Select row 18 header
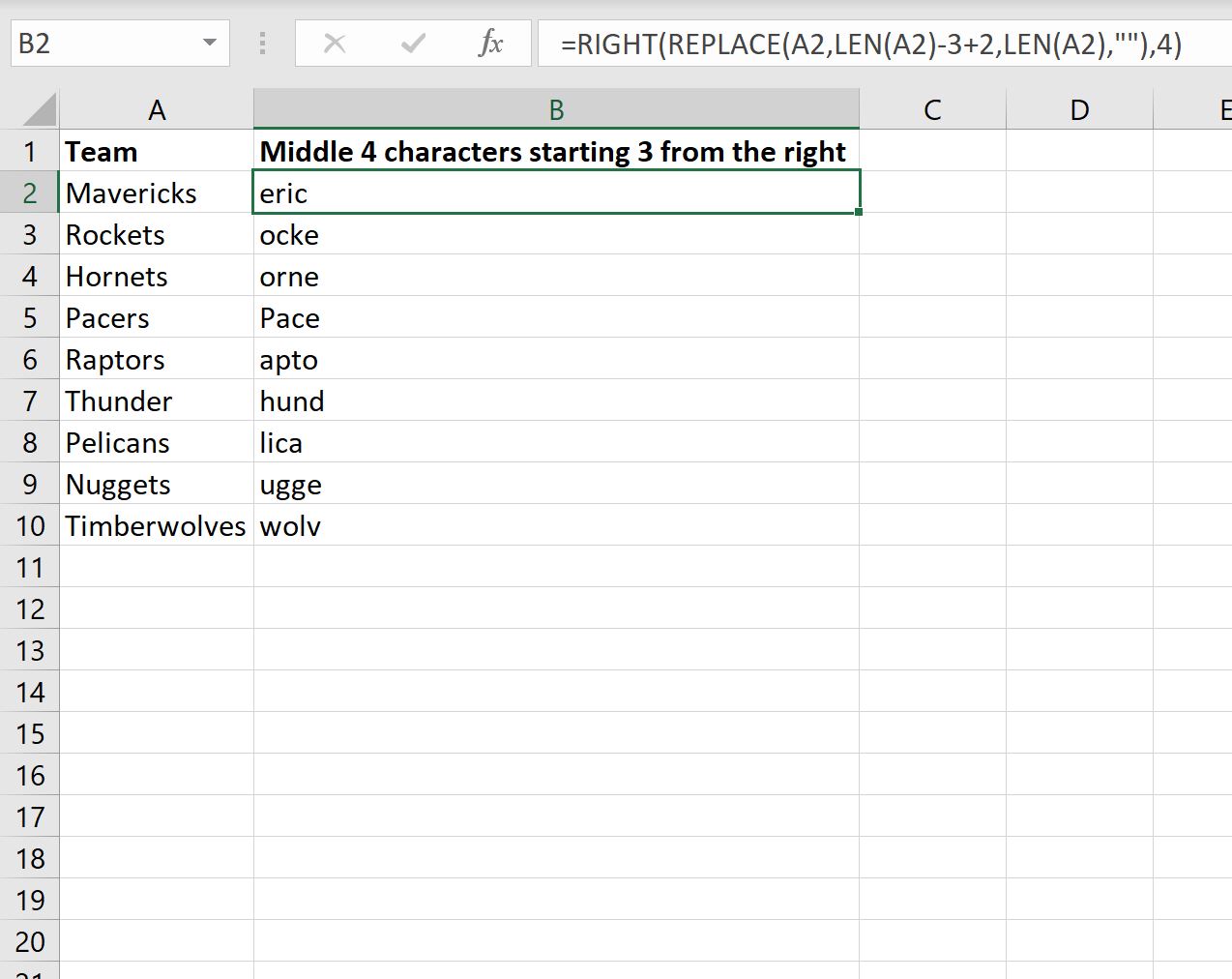1232x979 pixels. click(30, 858)
